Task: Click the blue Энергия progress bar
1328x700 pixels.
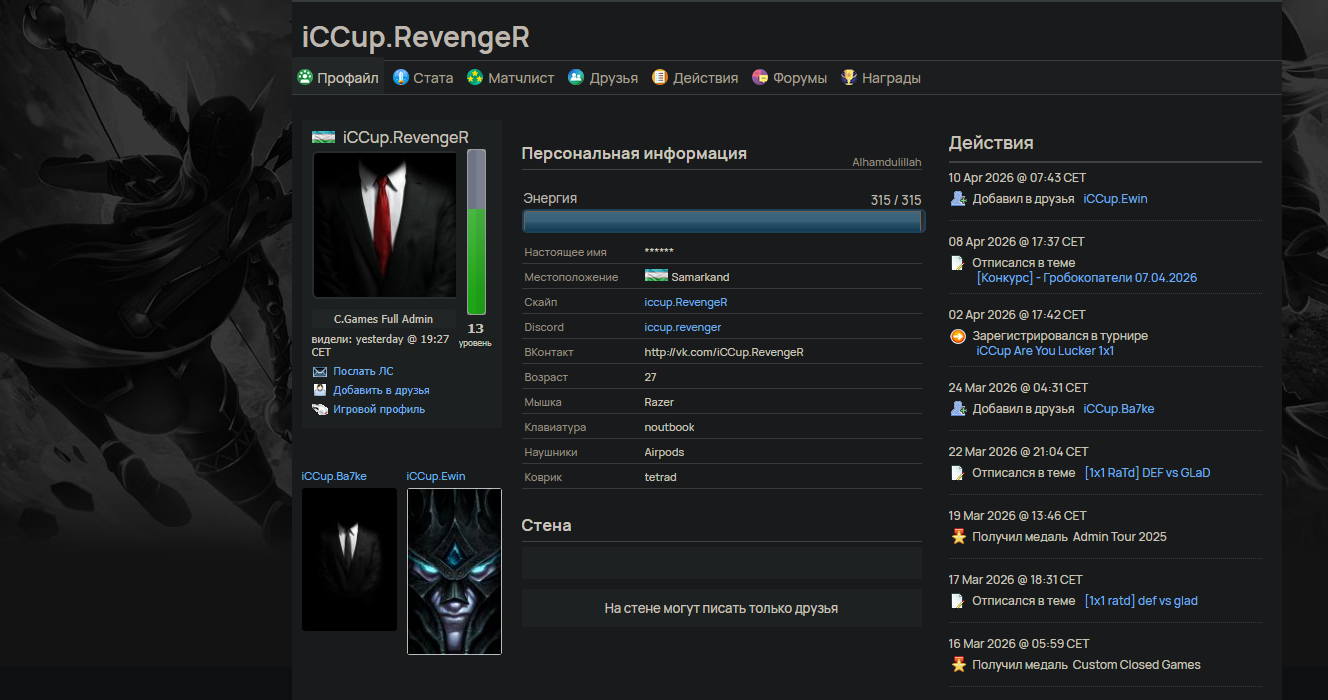Action: [723, 221]
